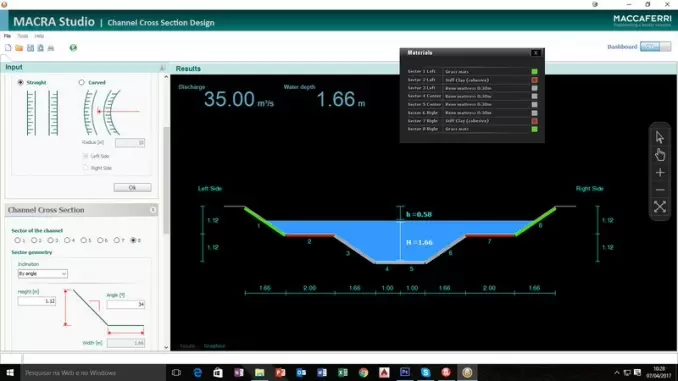The height and width of the screenshot is (381, 678).
Task: Zoom out with the minus tool
Action: [x=660, y=190]
